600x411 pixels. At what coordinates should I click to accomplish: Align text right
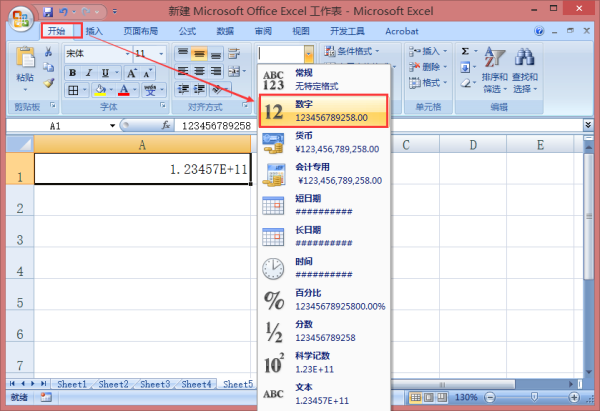point(215,71)
